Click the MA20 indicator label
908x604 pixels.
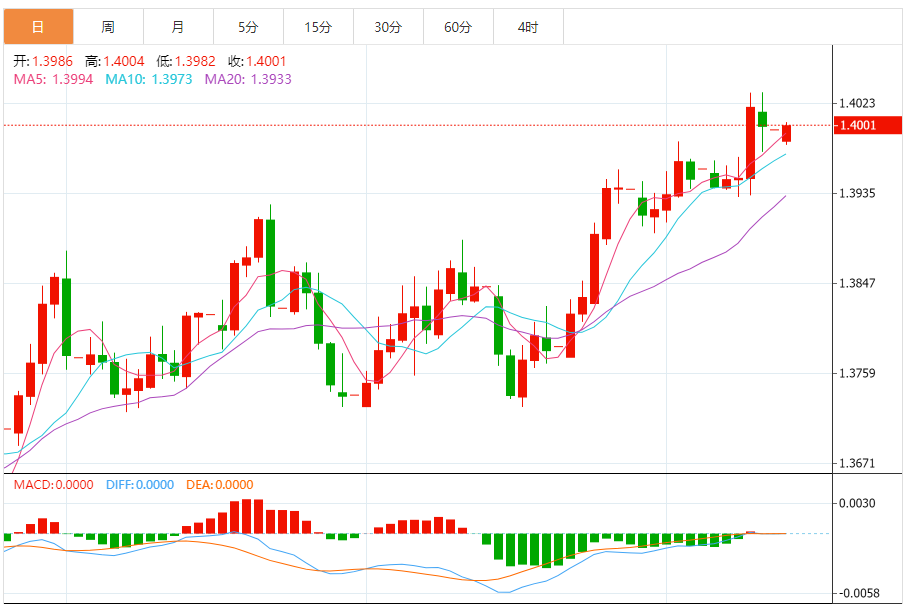tap(248, 79)
